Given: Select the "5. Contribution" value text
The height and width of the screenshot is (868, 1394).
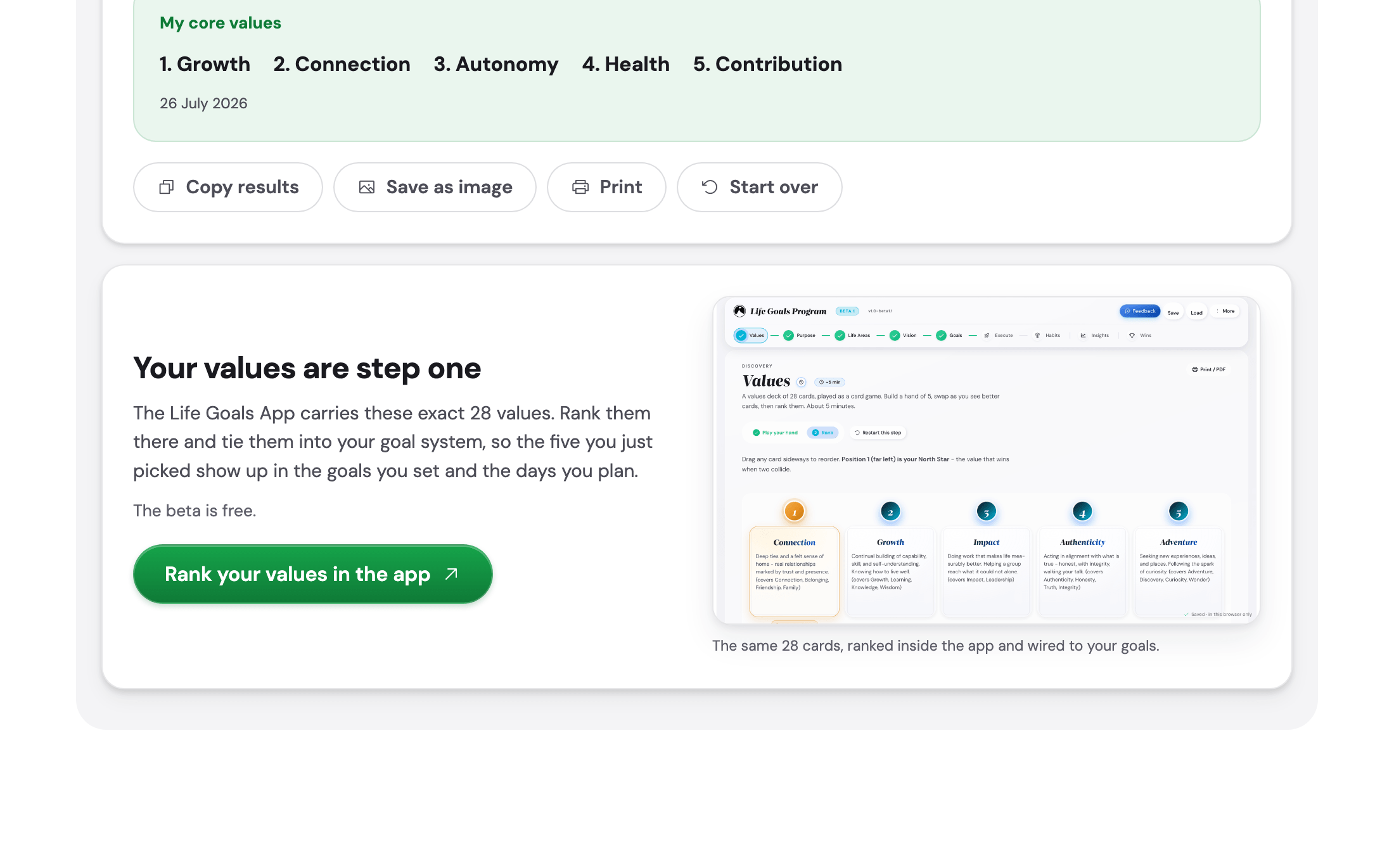Looking at the screenshot, I should 768,64.
